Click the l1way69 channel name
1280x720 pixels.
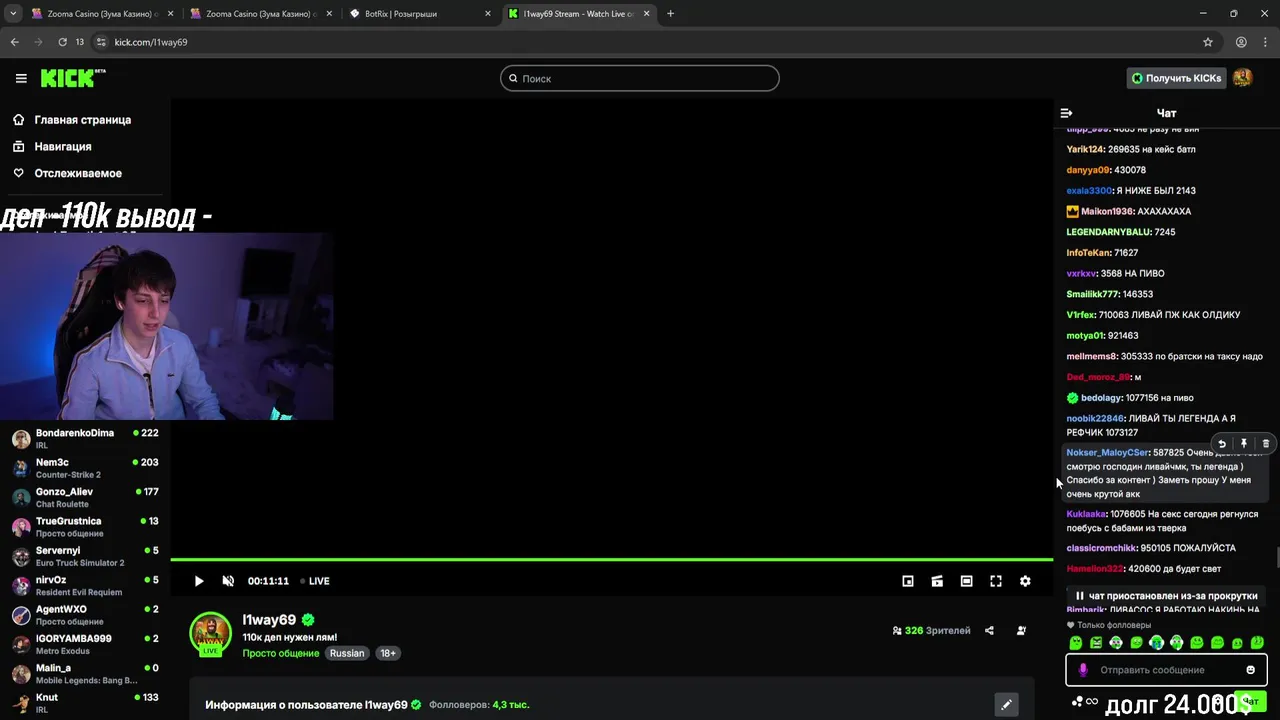coord(269,620)
